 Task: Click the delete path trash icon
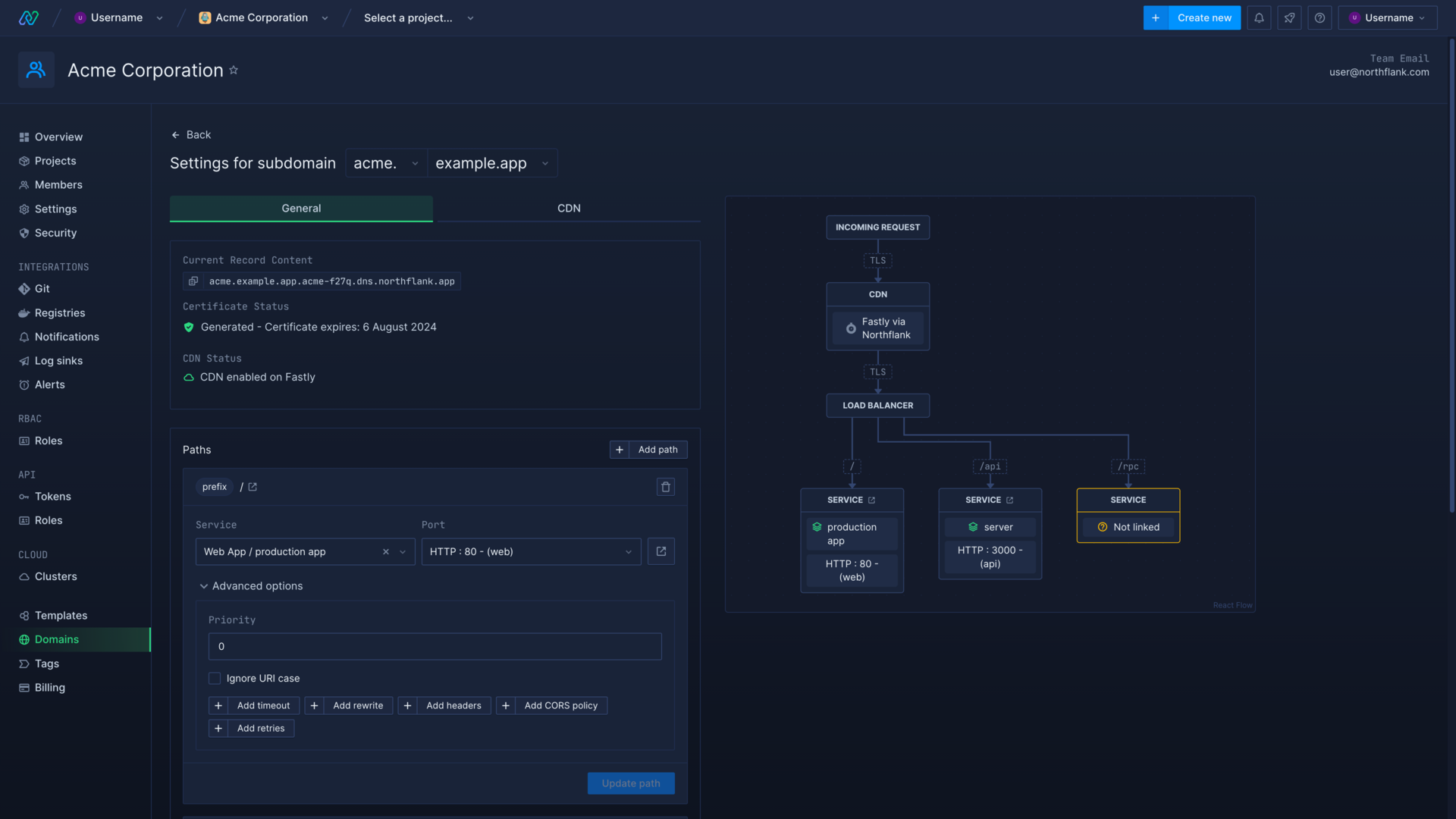(x=665, y=487)
